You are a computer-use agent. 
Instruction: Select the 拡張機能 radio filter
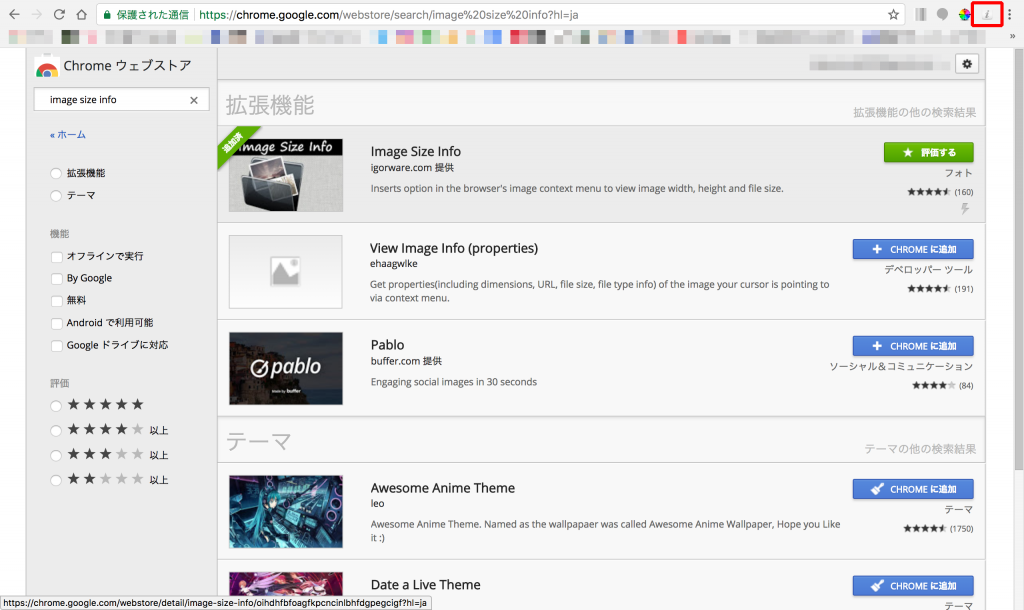(56, 173)
